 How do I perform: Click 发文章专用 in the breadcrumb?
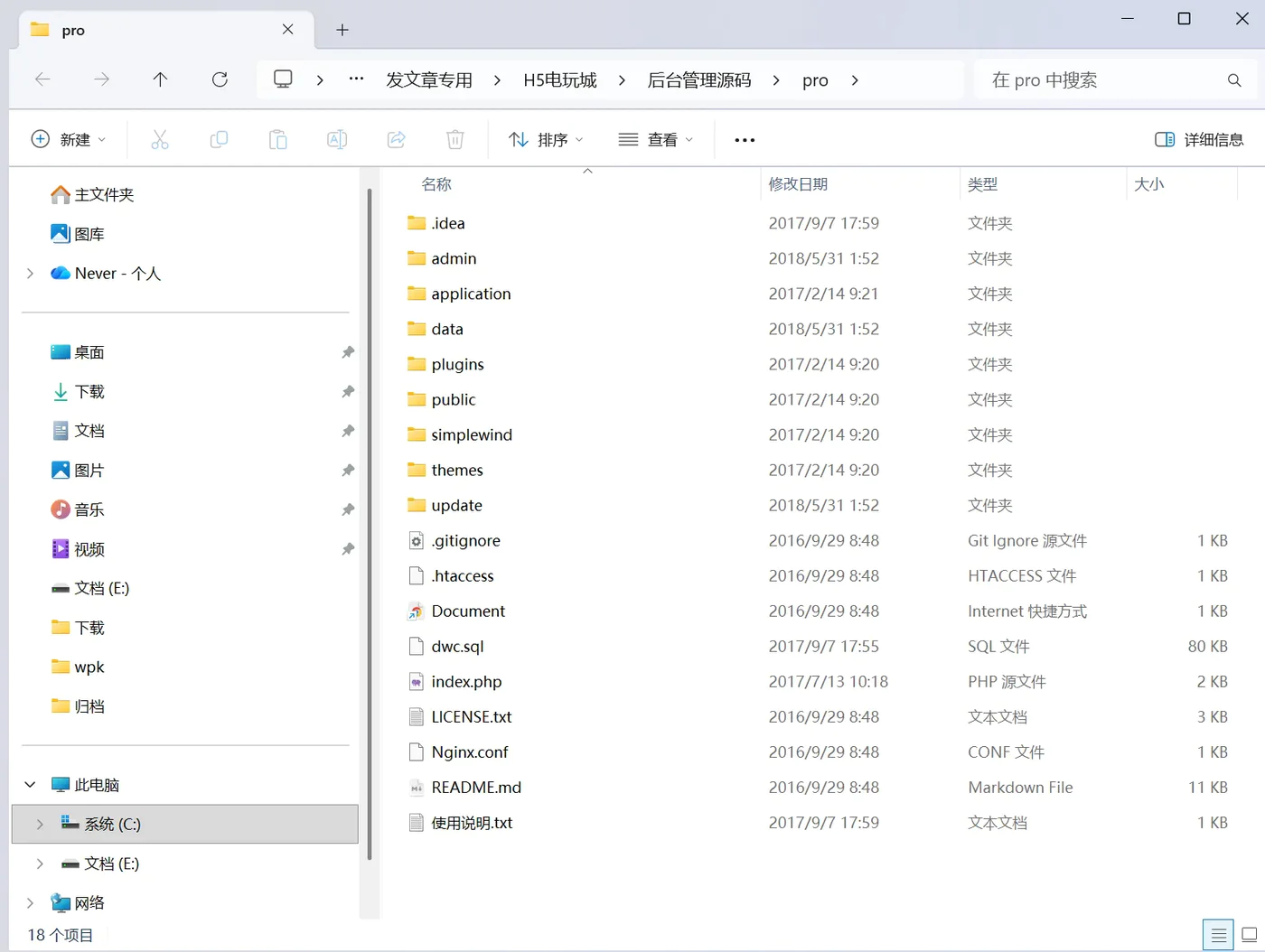point(429,80)
